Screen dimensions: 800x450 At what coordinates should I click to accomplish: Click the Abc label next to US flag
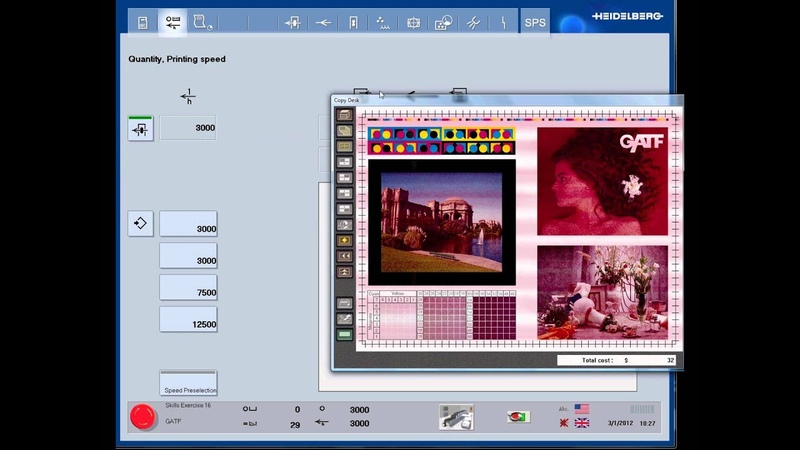(563, 409)
